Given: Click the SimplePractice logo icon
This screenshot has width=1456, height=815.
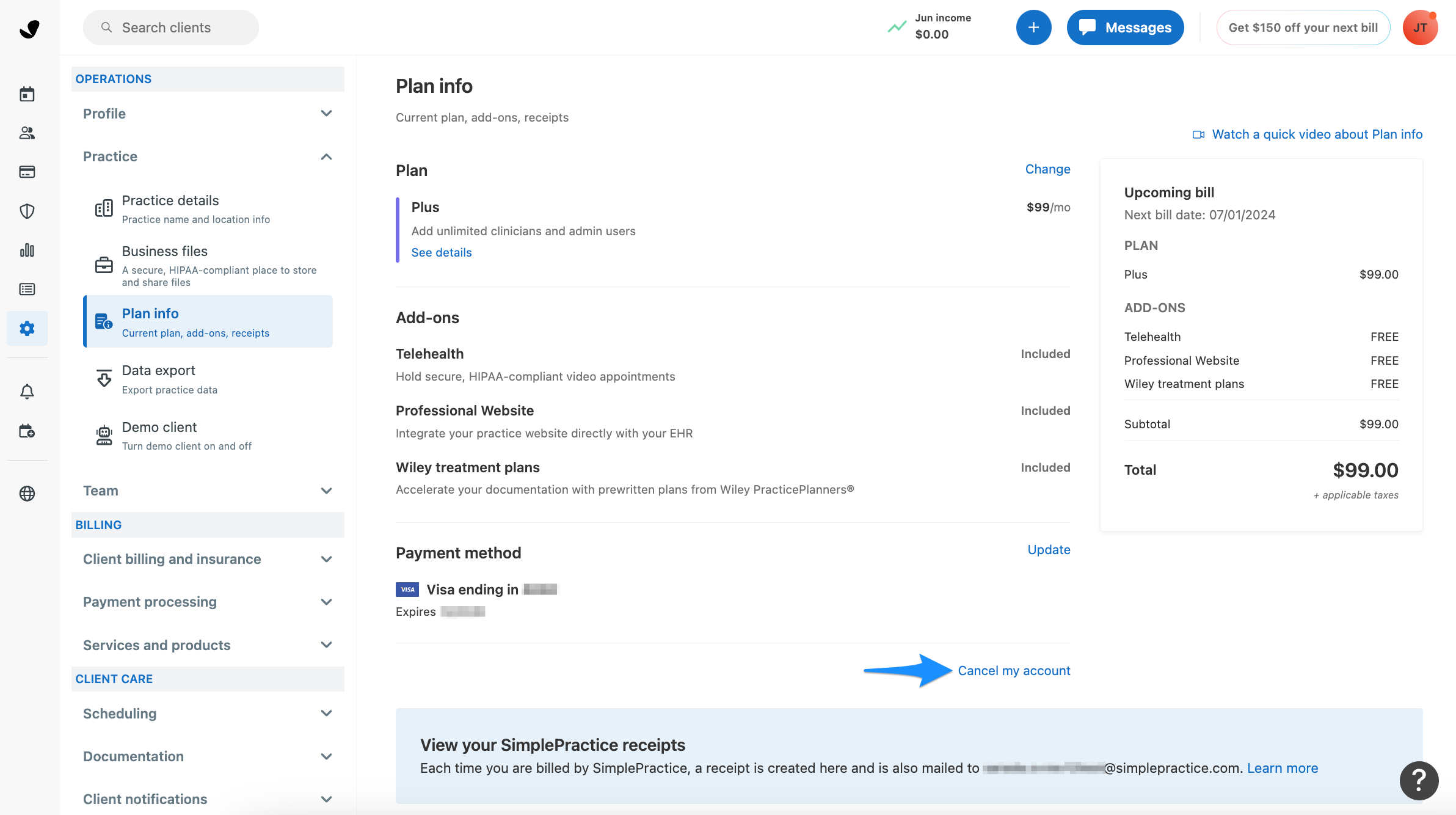Looking at the screenshot, I should click(x=29, y=28).
